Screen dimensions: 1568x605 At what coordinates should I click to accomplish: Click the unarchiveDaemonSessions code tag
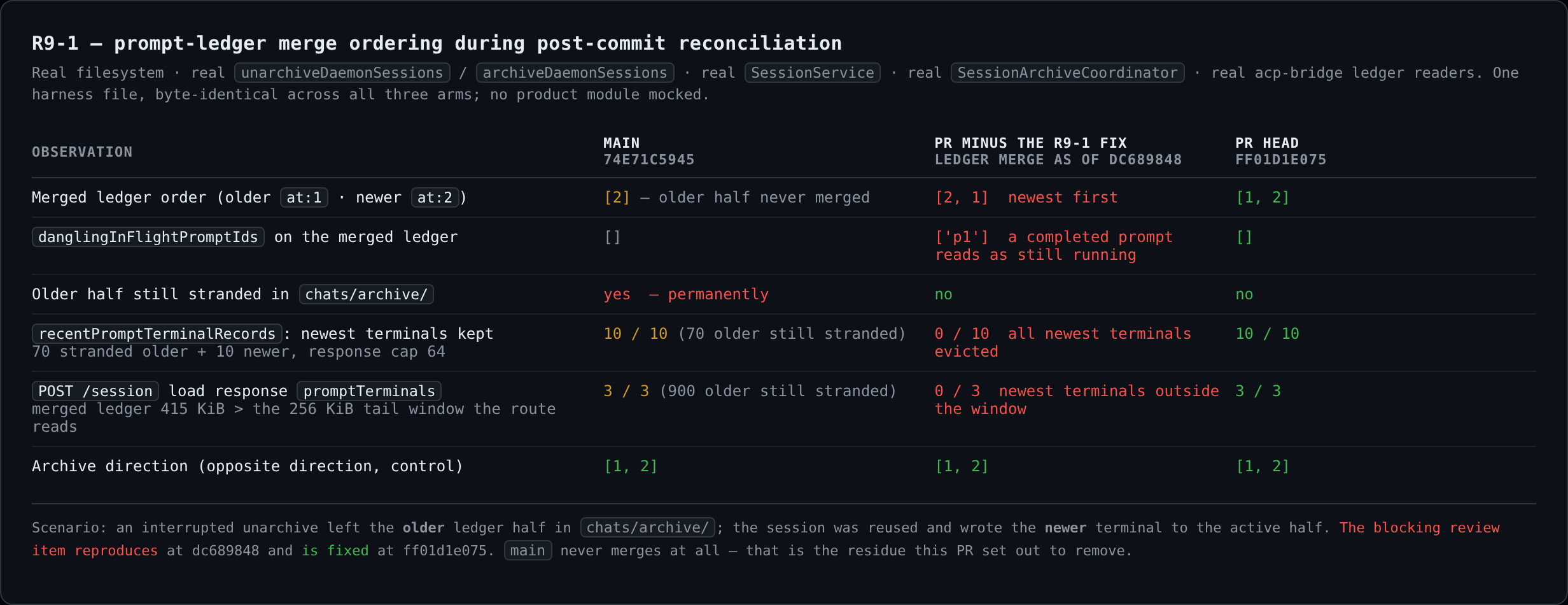click(x=342, y=73)
